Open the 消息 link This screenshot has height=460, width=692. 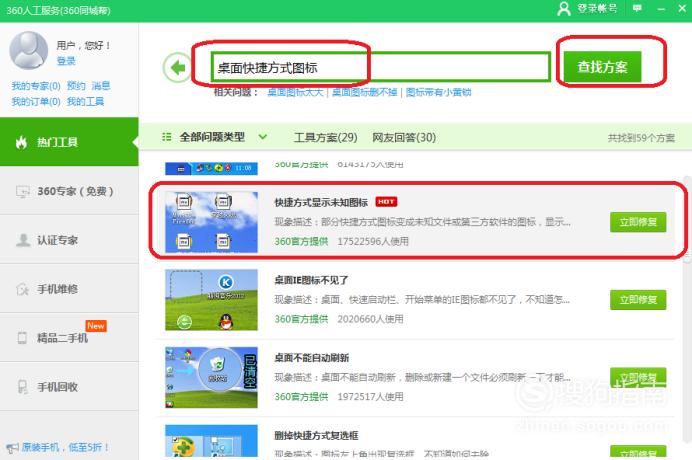coord(101,86)
